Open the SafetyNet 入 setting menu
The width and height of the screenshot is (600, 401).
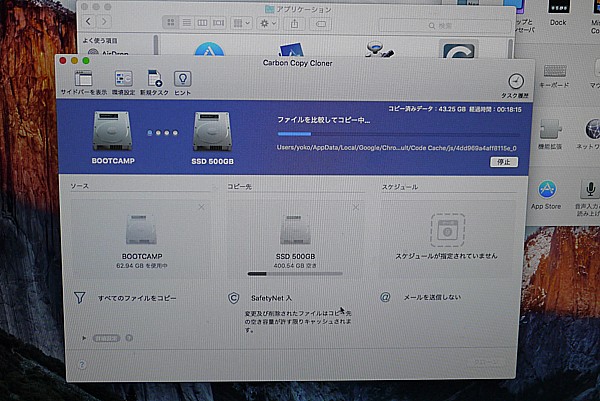click(271, 298)
